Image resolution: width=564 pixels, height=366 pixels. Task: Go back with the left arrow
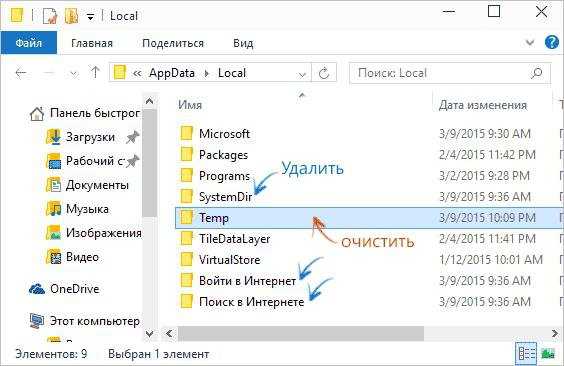pos(21,73)
